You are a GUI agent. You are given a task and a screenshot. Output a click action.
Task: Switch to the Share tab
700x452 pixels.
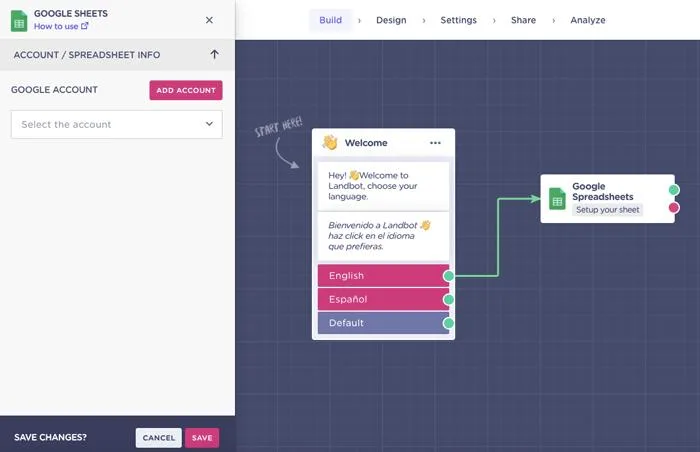click(x=523, y=20)
